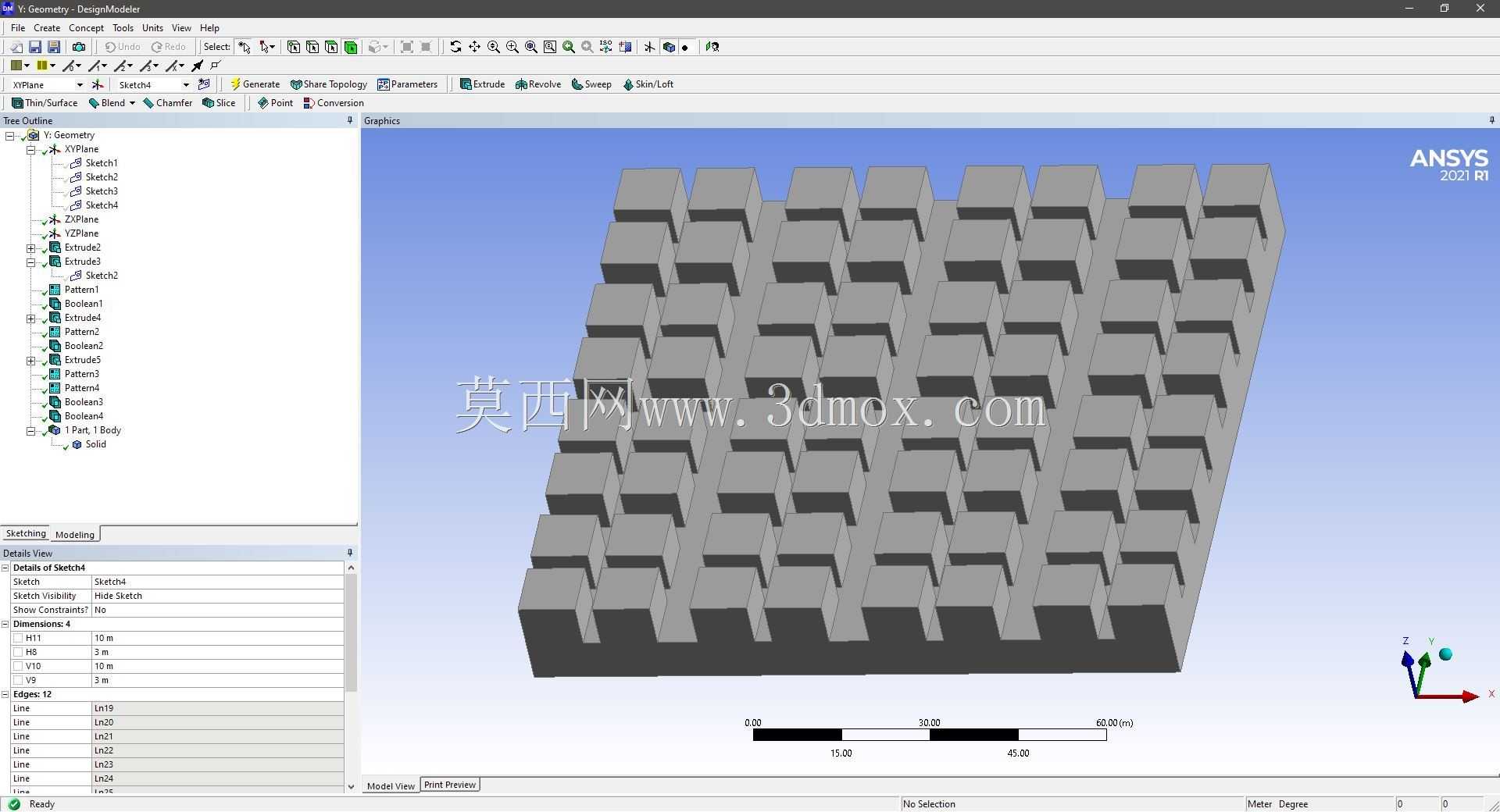Collapse the Extrude3 tree node
Viewport: 1500px width, 812px height.
pos(31,262)
